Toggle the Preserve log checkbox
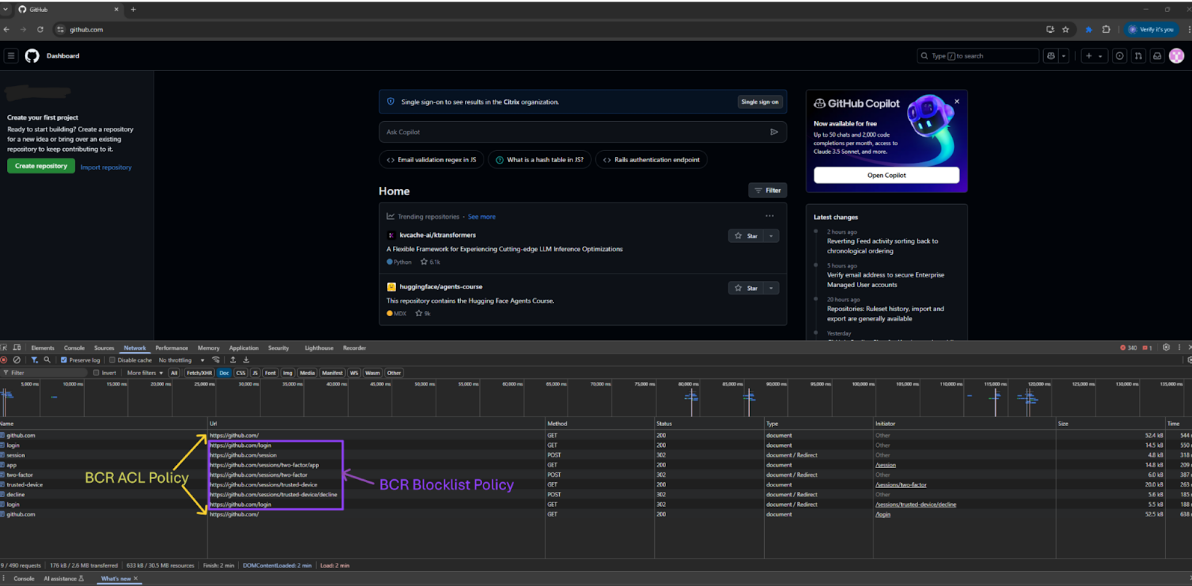 click(64, 360)
